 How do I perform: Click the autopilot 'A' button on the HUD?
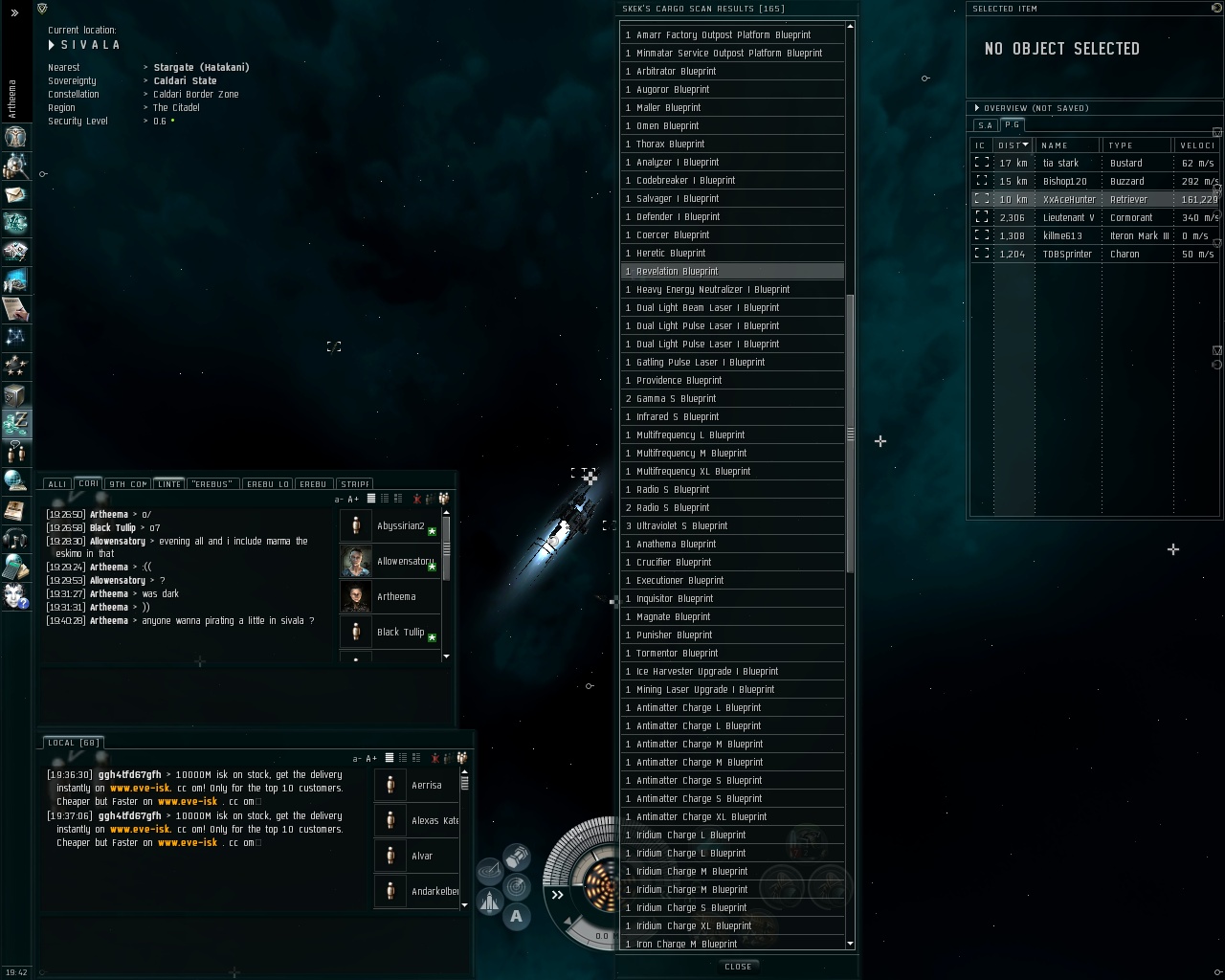[517, 917]
